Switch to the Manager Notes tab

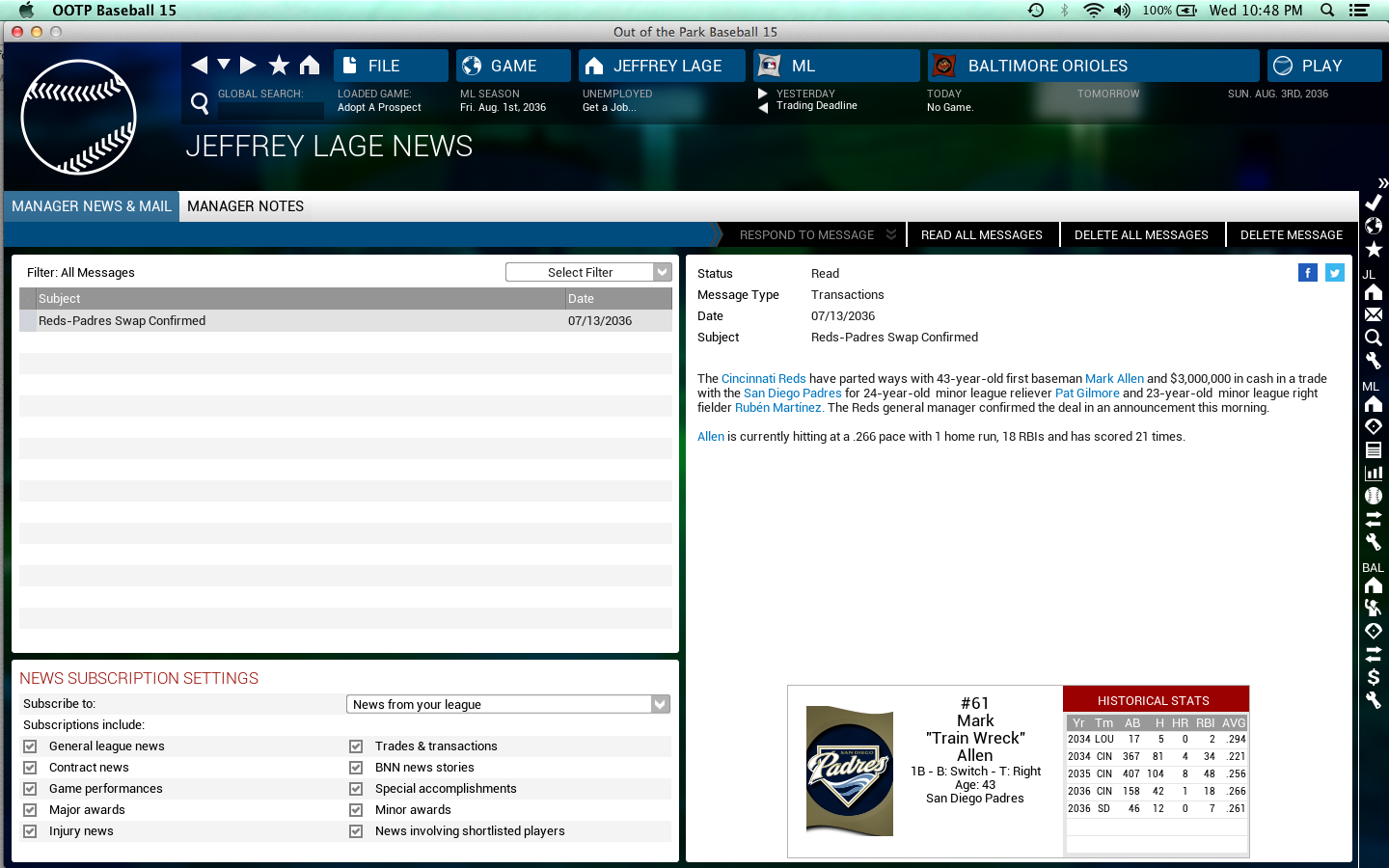pyautogui.click(x=245, y=206)
